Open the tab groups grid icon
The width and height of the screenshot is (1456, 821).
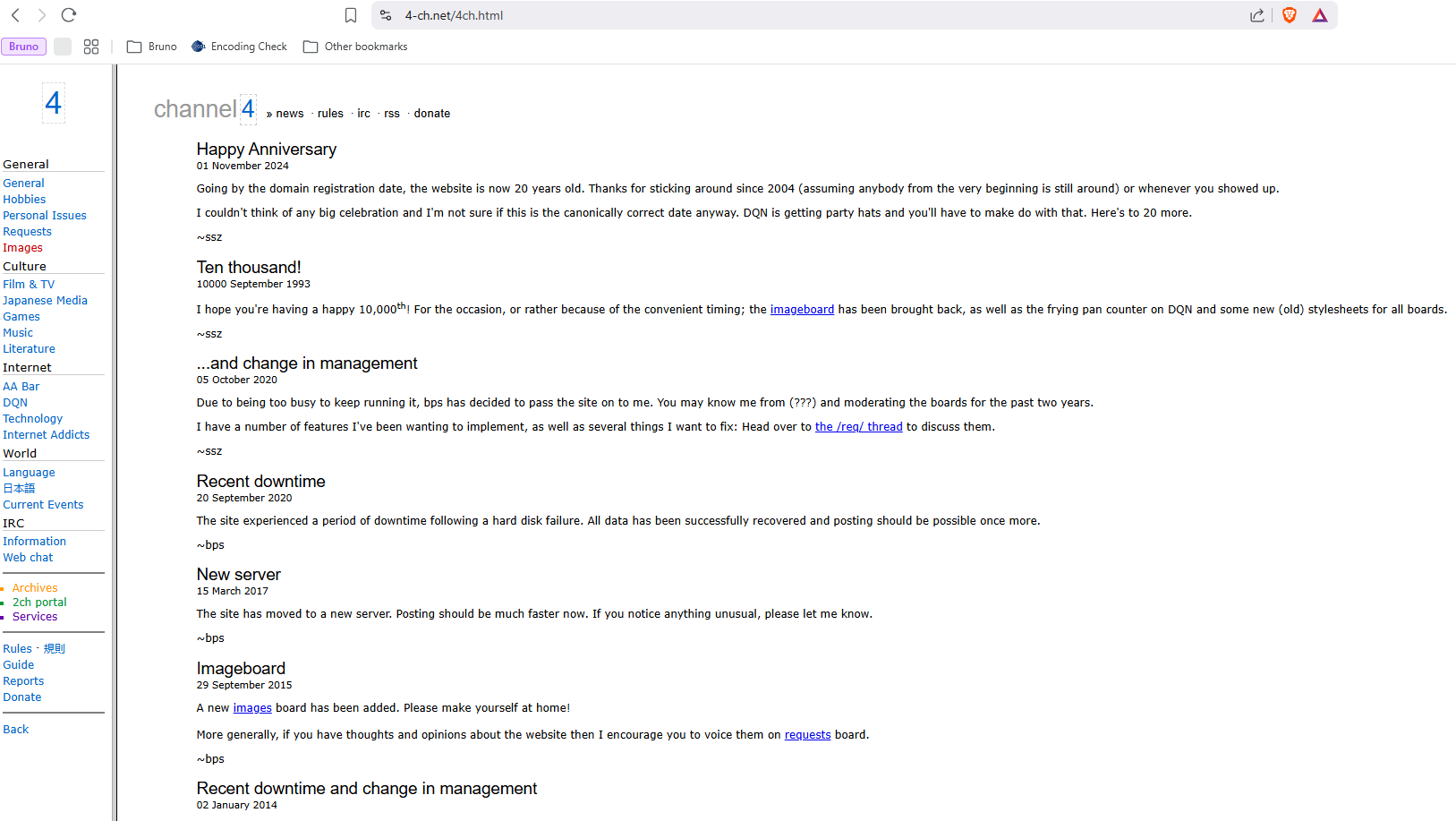(x=91, y=47)
